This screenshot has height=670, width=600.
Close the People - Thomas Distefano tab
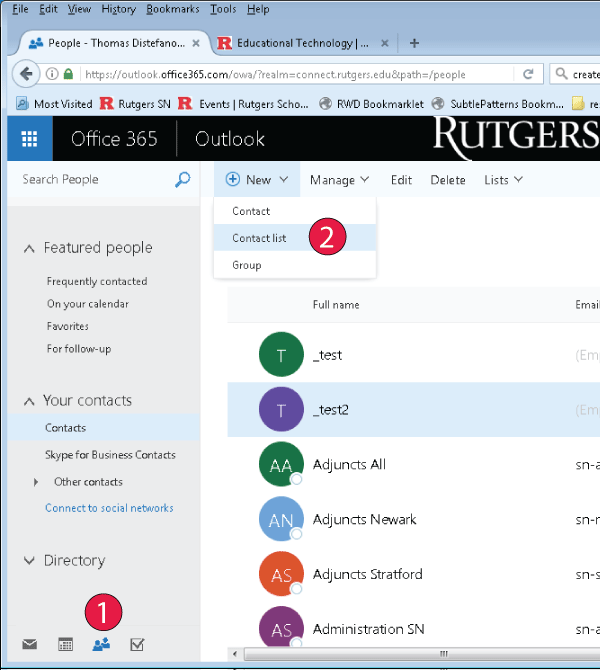point(196,43)
